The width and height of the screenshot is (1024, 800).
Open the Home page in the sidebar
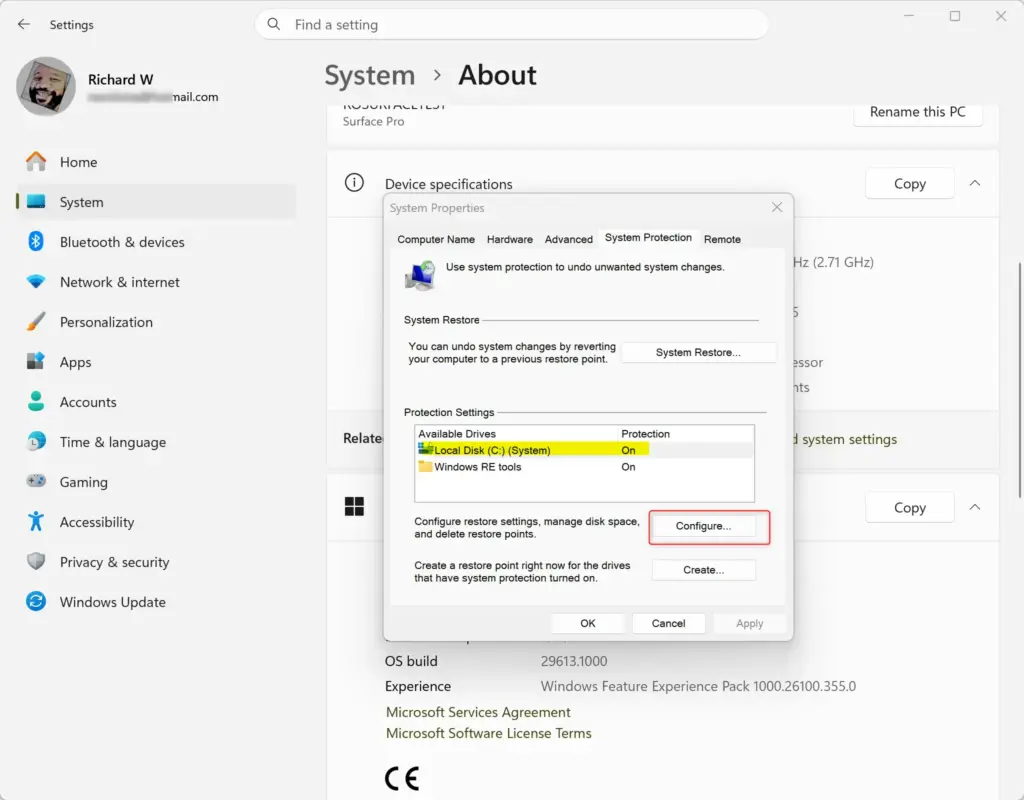click(78, 162)
